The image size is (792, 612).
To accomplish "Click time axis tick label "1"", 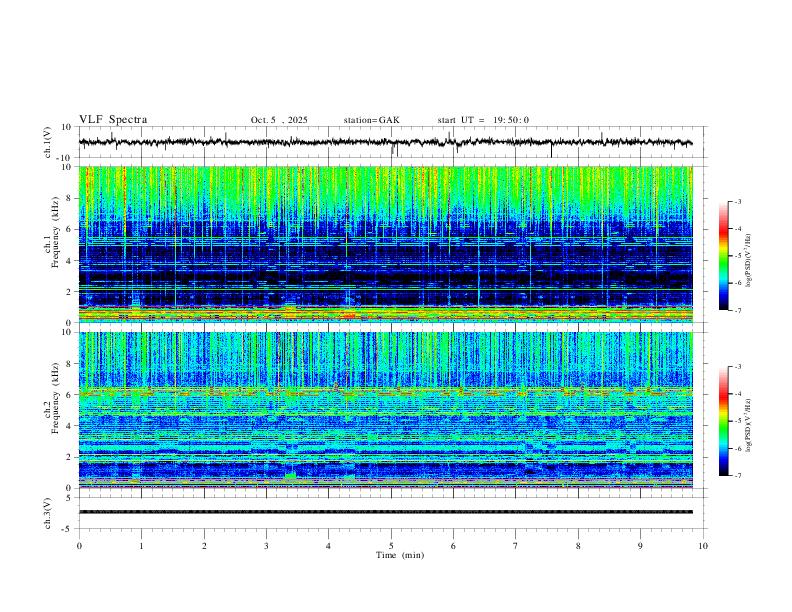I will 141,546.
